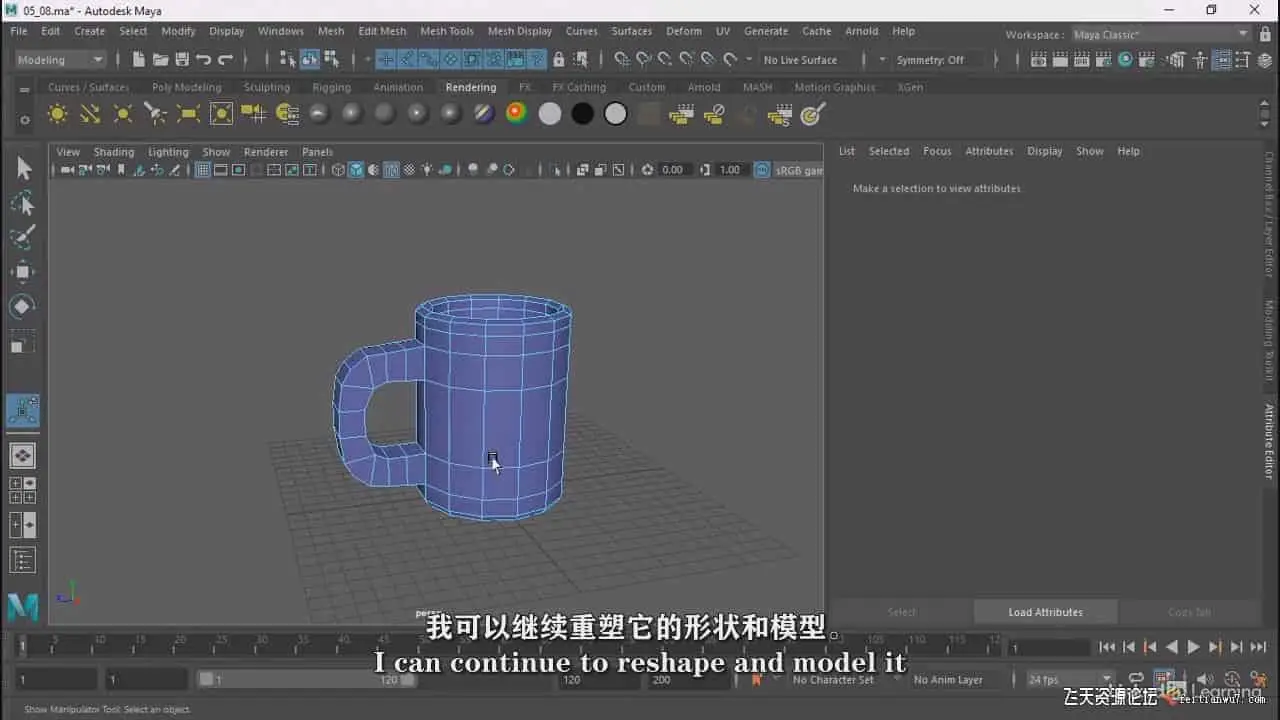Open the 24 fps frame rate dropdown

(1069, 680)
